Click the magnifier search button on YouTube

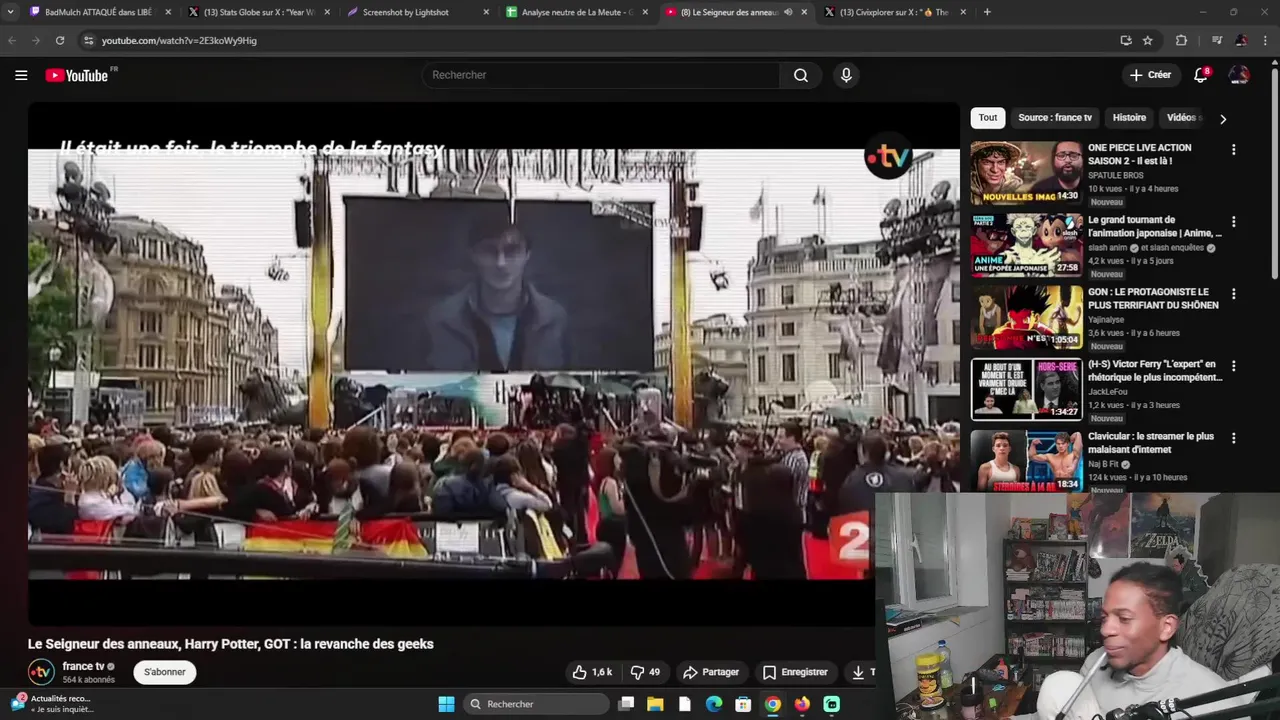coord(801,75)
